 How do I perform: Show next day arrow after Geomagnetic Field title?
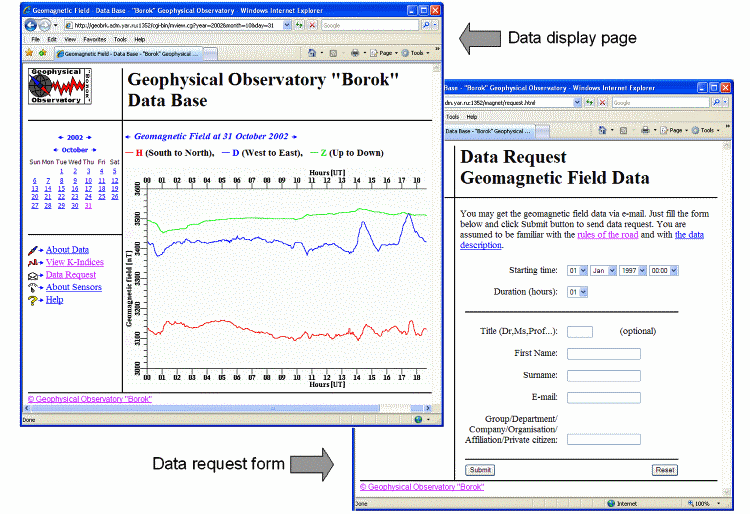[x=294, y=137]
